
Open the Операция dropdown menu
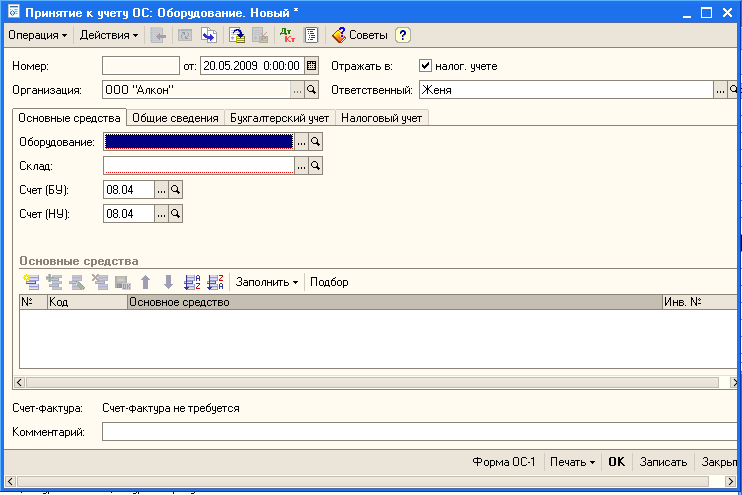tap(38, 35)
